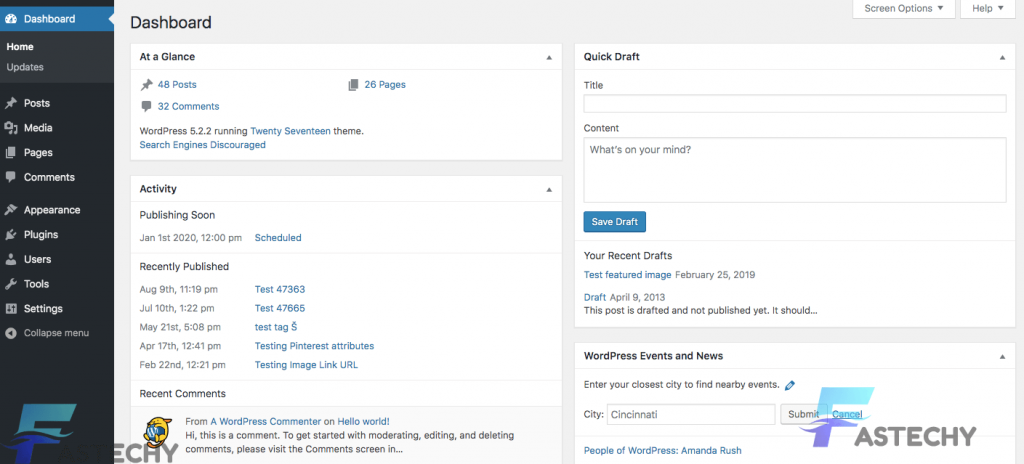Click the Tools wrench icon in the sidebar
1024x464 pixels.
(10, 284)
